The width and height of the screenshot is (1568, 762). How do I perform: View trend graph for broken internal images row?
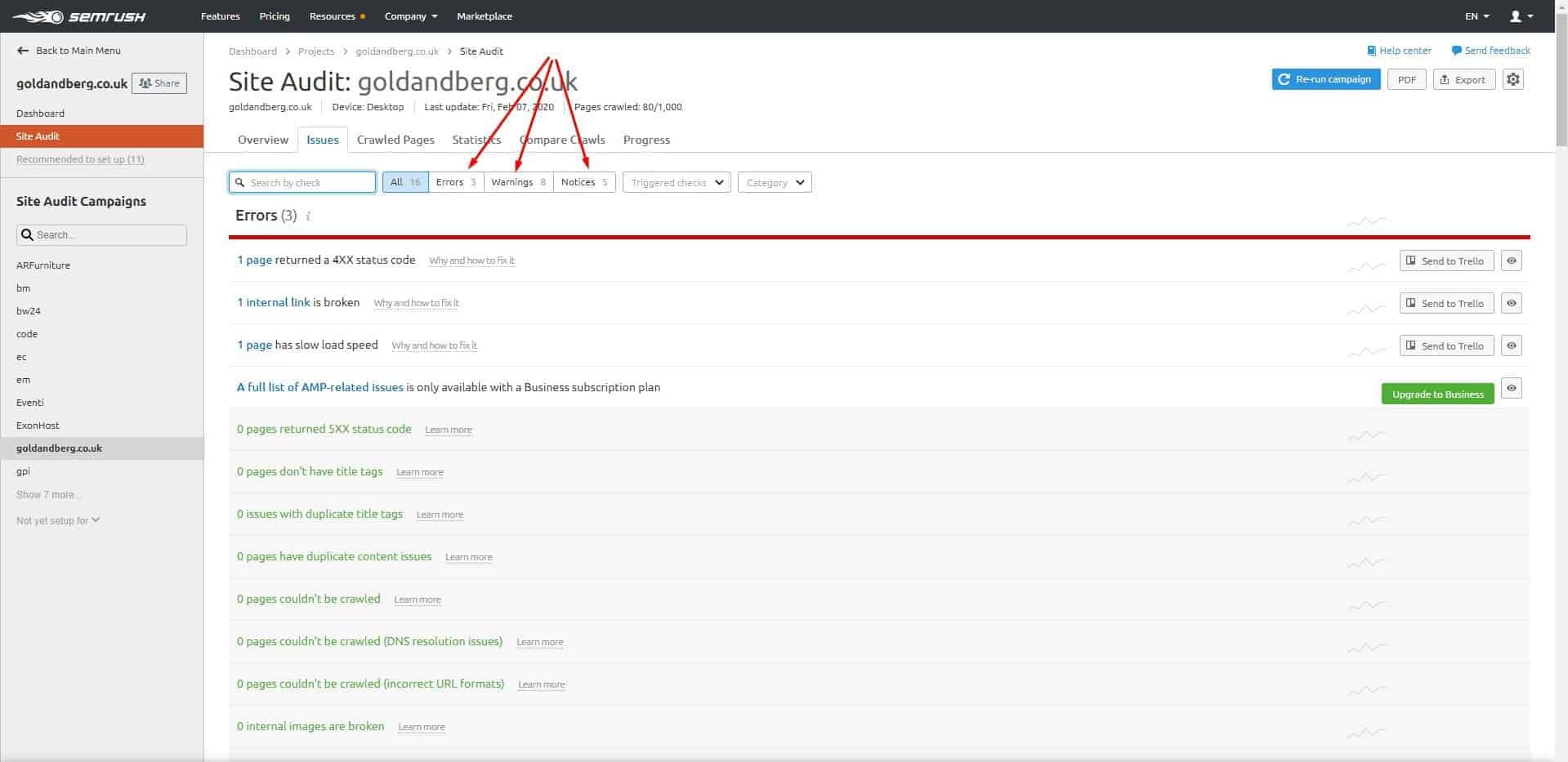pyautogui.click(x=1366, y=732)
